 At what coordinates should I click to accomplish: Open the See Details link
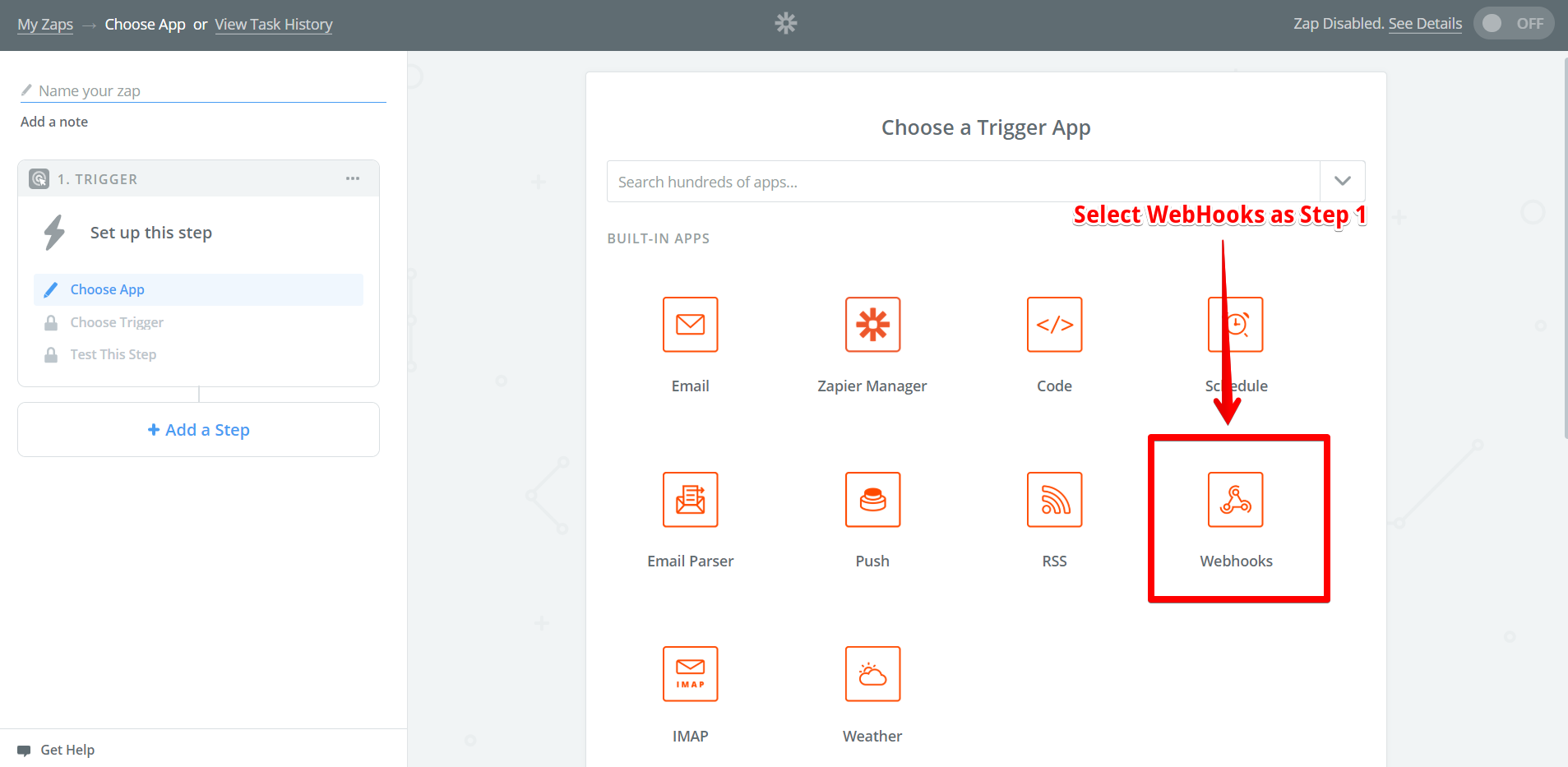click(1425, 23)
